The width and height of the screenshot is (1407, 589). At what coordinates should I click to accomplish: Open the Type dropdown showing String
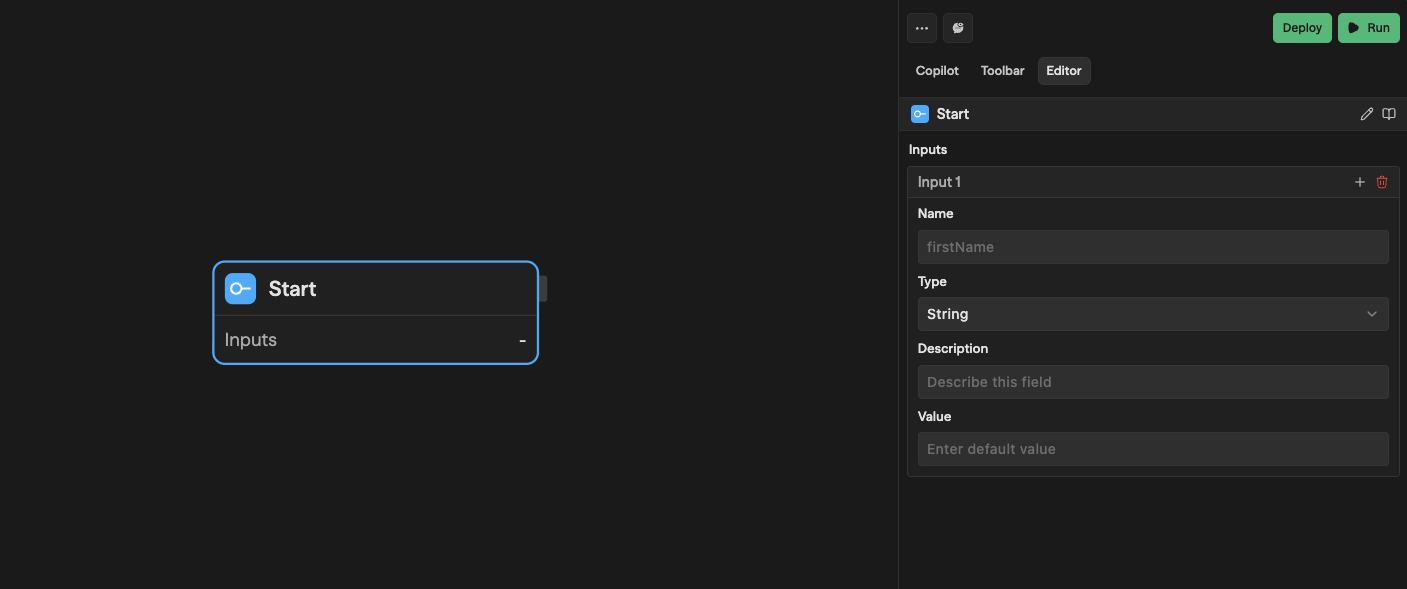point(1152,314)
